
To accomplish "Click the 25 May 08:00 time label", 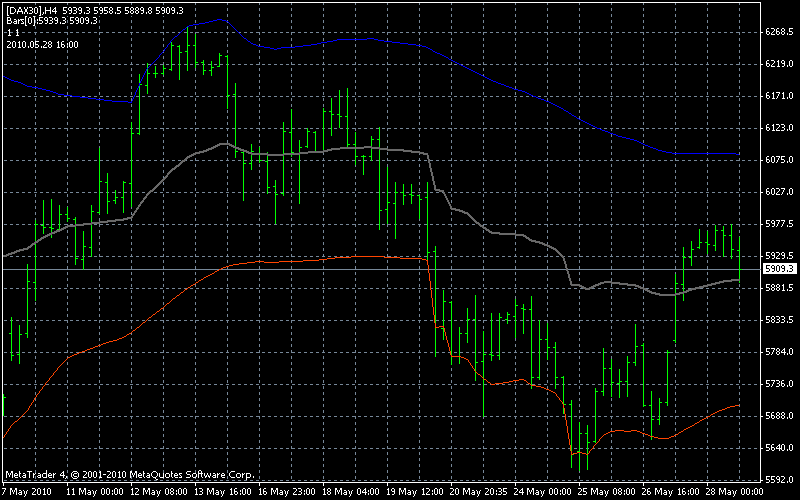I will click(x=607, y=492).
